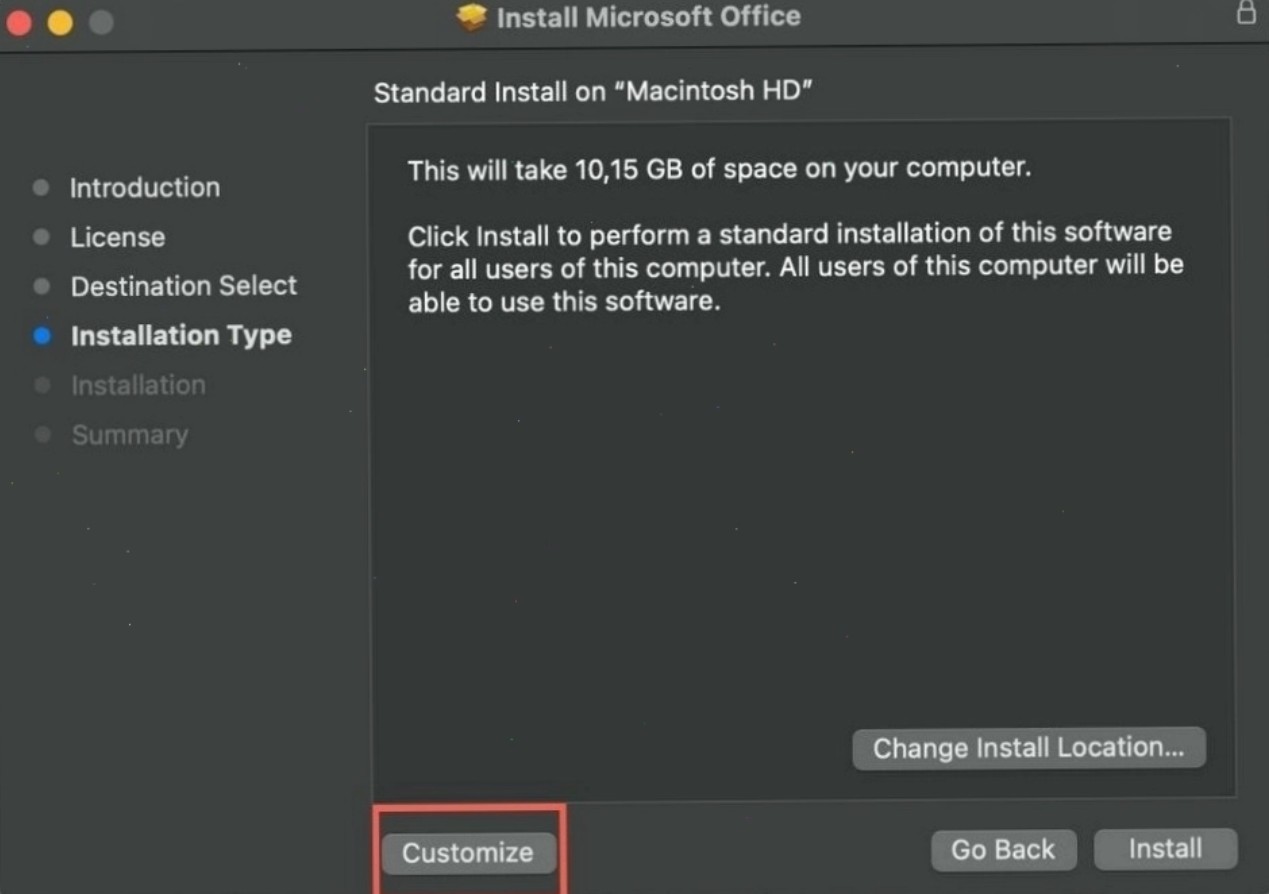Click the package icon beside installer title
The width and height of the screenshot is (1269, 894).
point(471,17)
